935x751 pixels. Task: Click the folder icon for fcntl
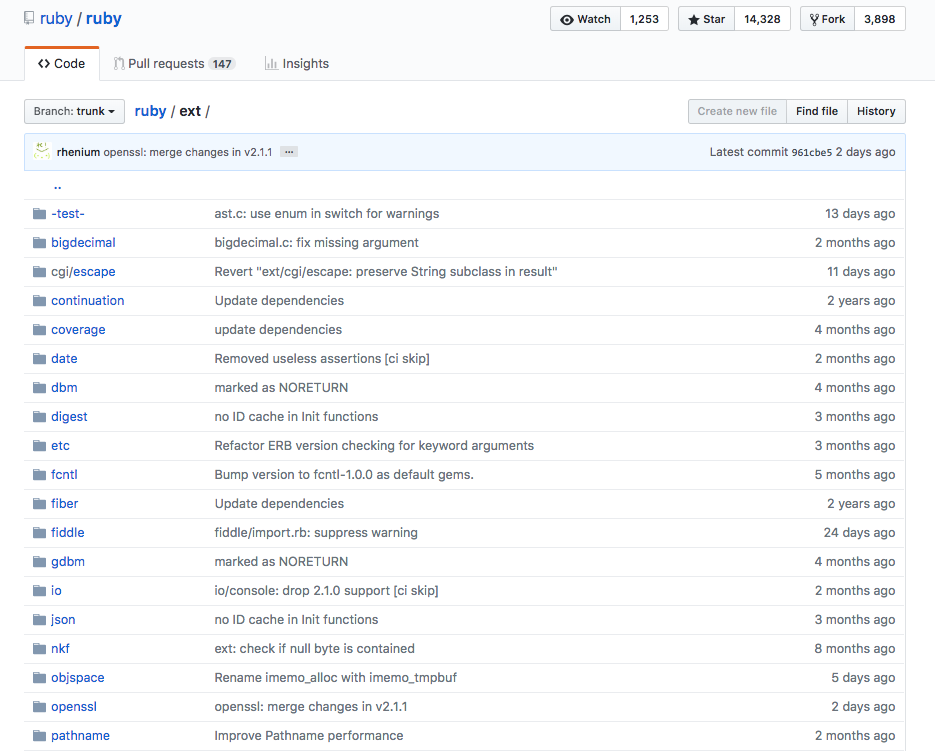39,475
